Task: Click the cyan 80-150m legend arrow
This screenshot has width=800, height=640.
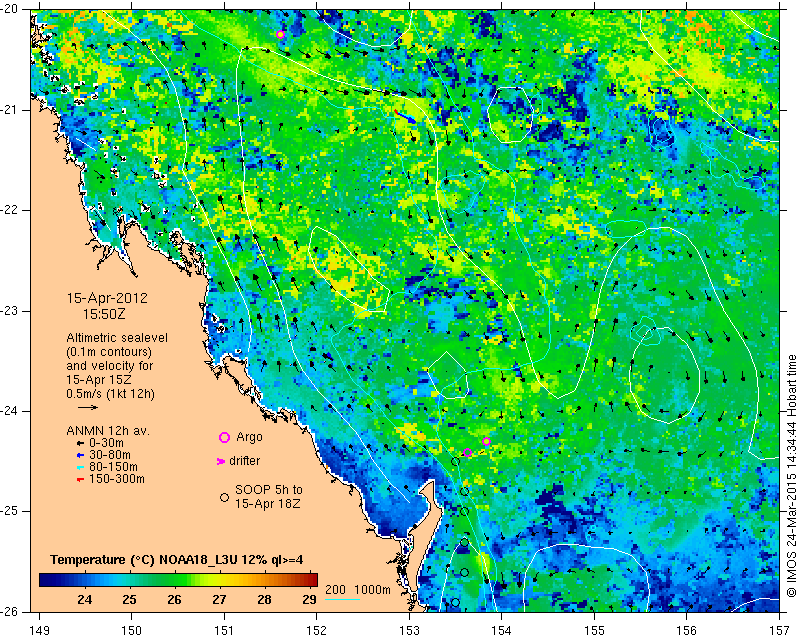Action: click(x=80, y=467)
